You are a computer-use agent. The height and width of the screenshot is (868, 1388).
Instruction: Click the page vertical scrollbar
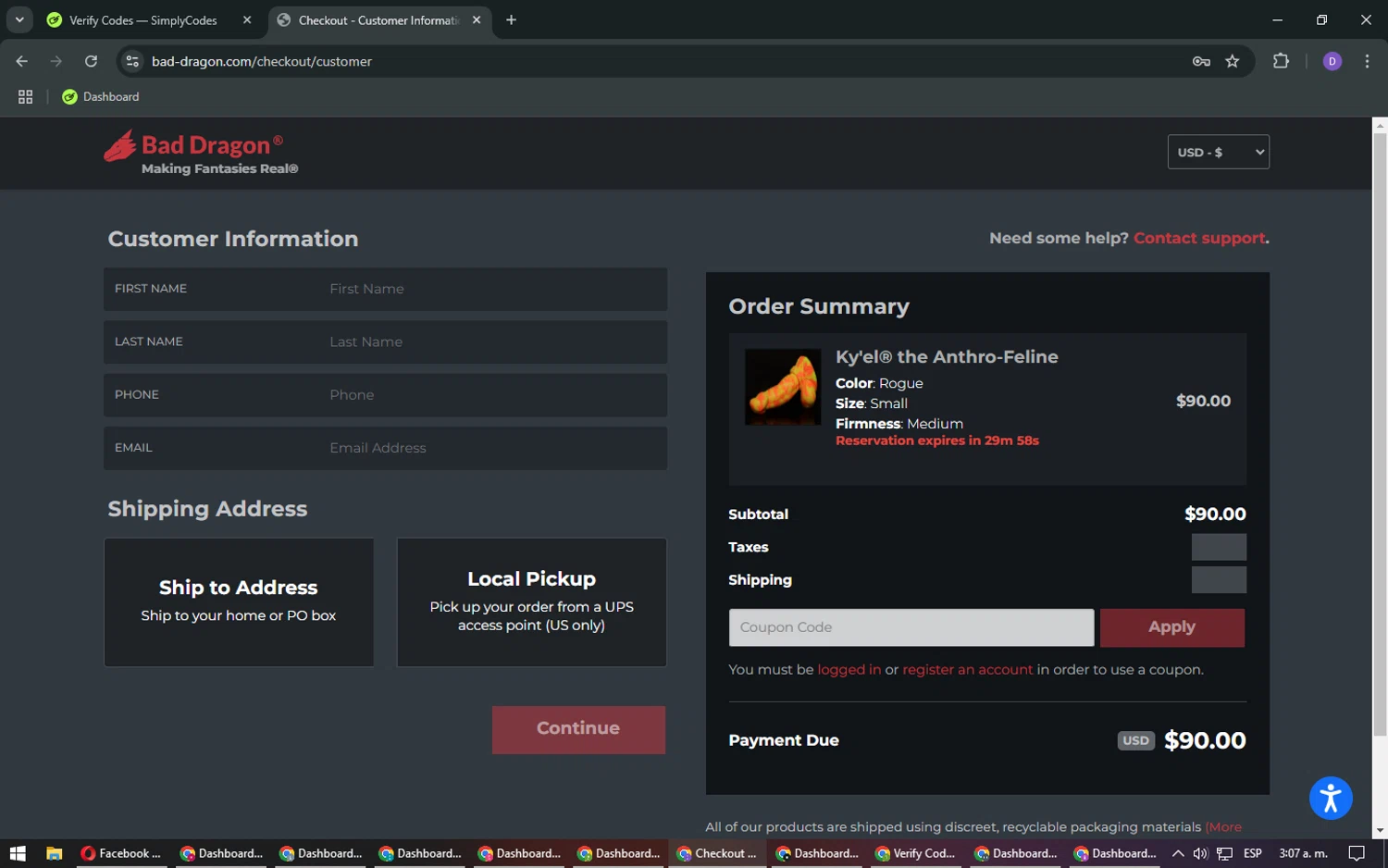tap(1380, 435)
